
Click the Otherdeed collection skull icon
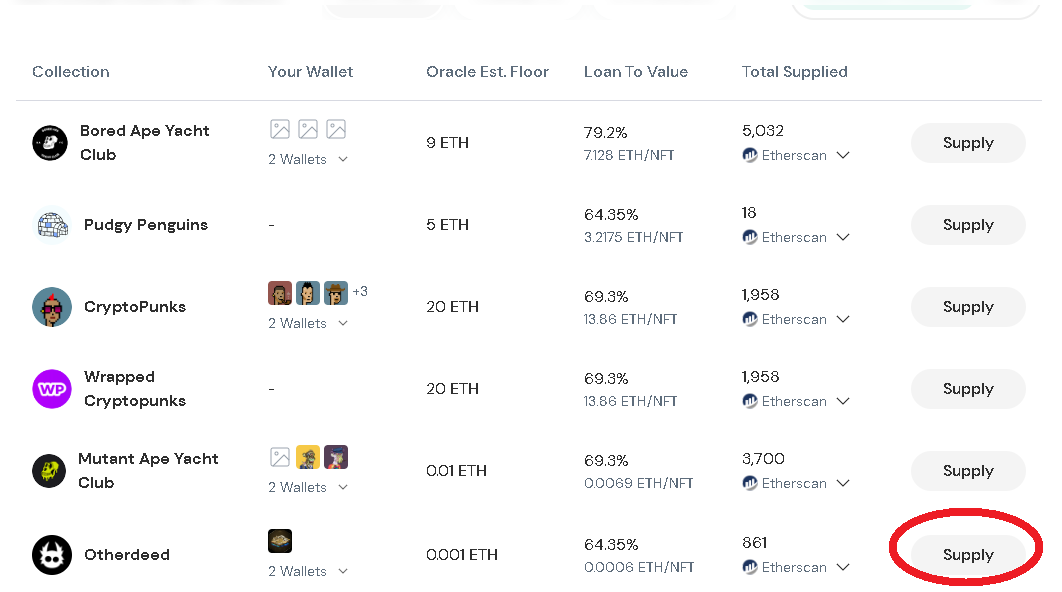51,555
